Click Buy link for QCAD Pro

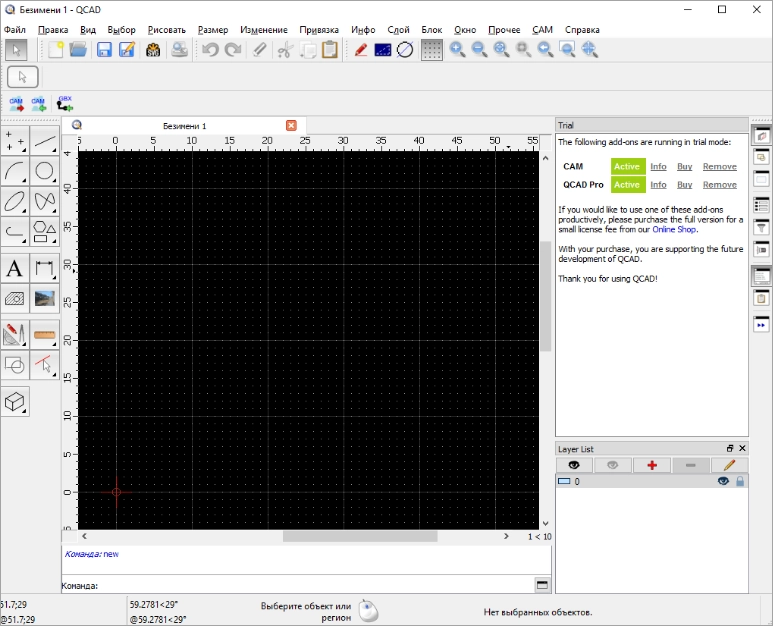click(684, 185)
